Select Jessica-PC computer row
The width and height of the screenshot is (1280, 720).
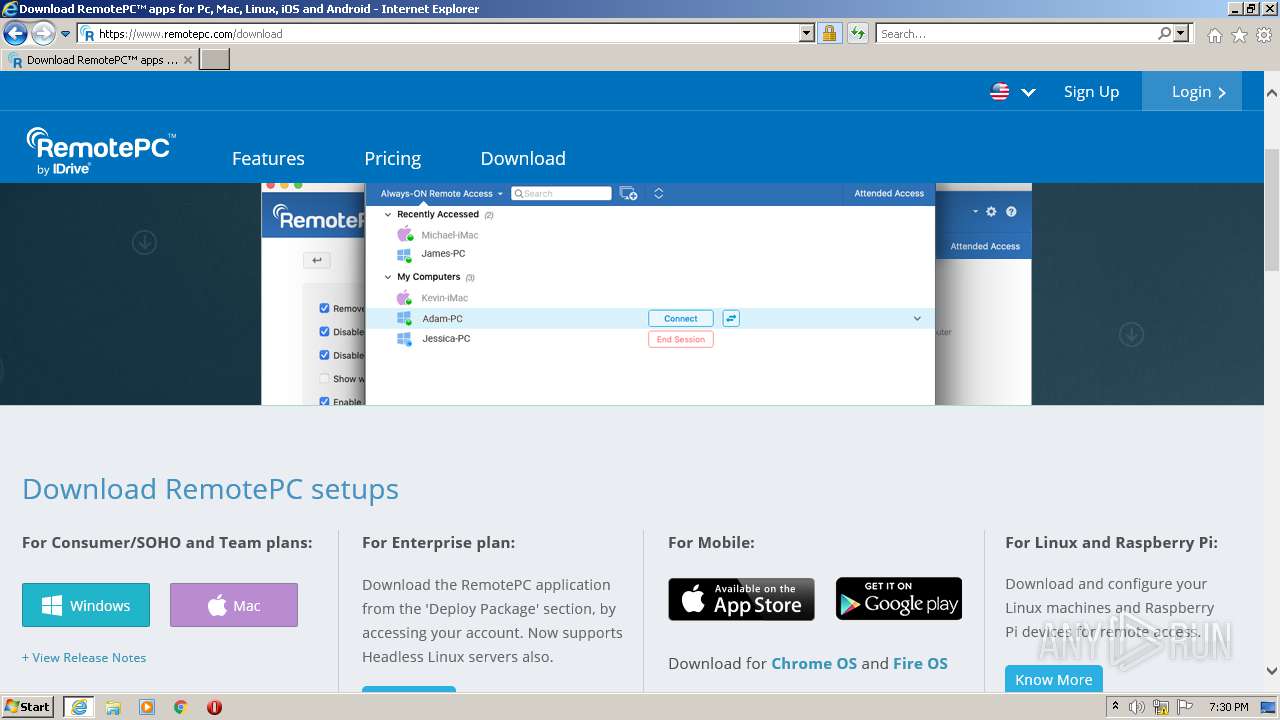[650, 339]
